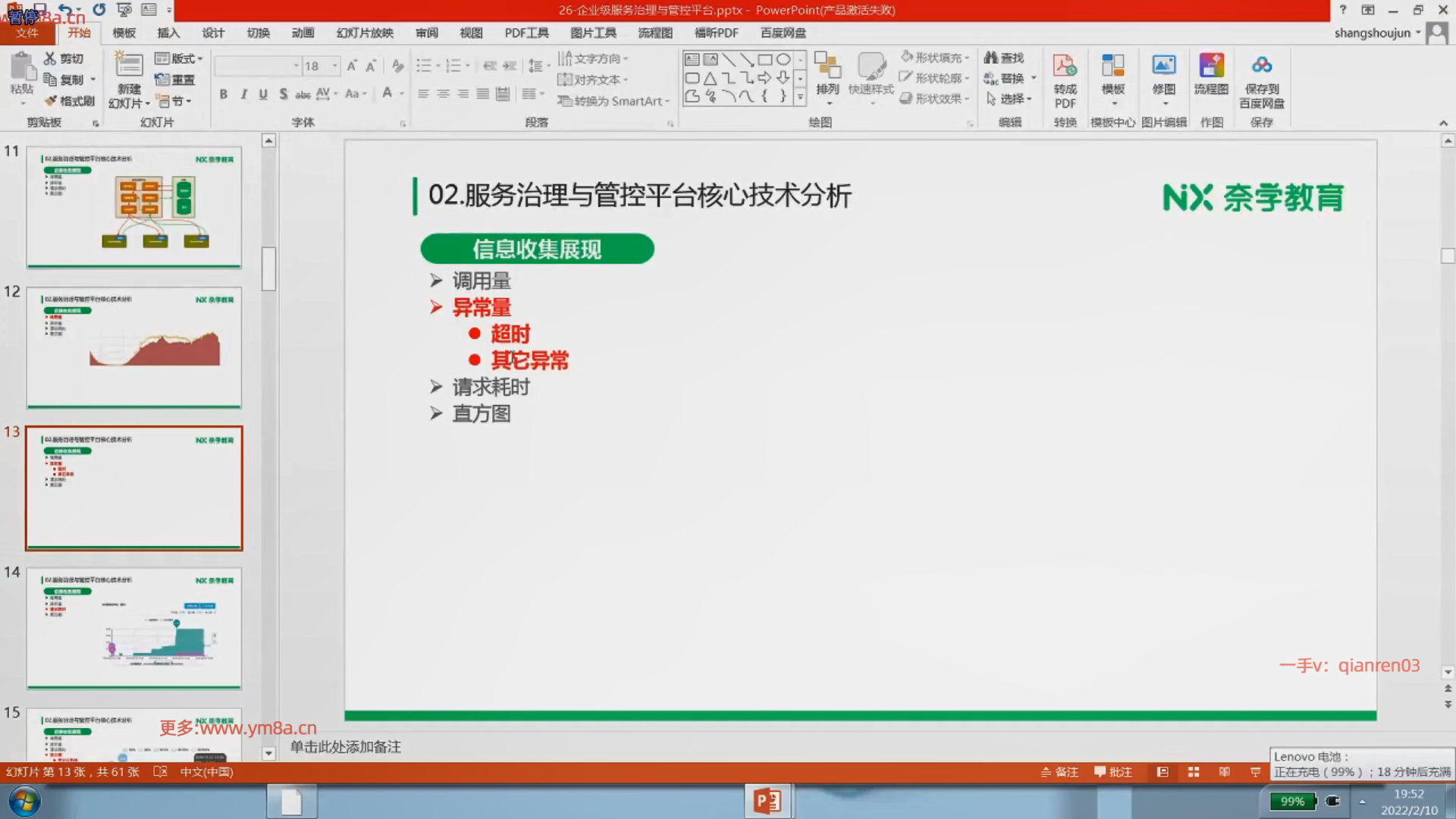Open the Insert ribbon tab
The image size is (1456, 819).
(x=168, y=33)
